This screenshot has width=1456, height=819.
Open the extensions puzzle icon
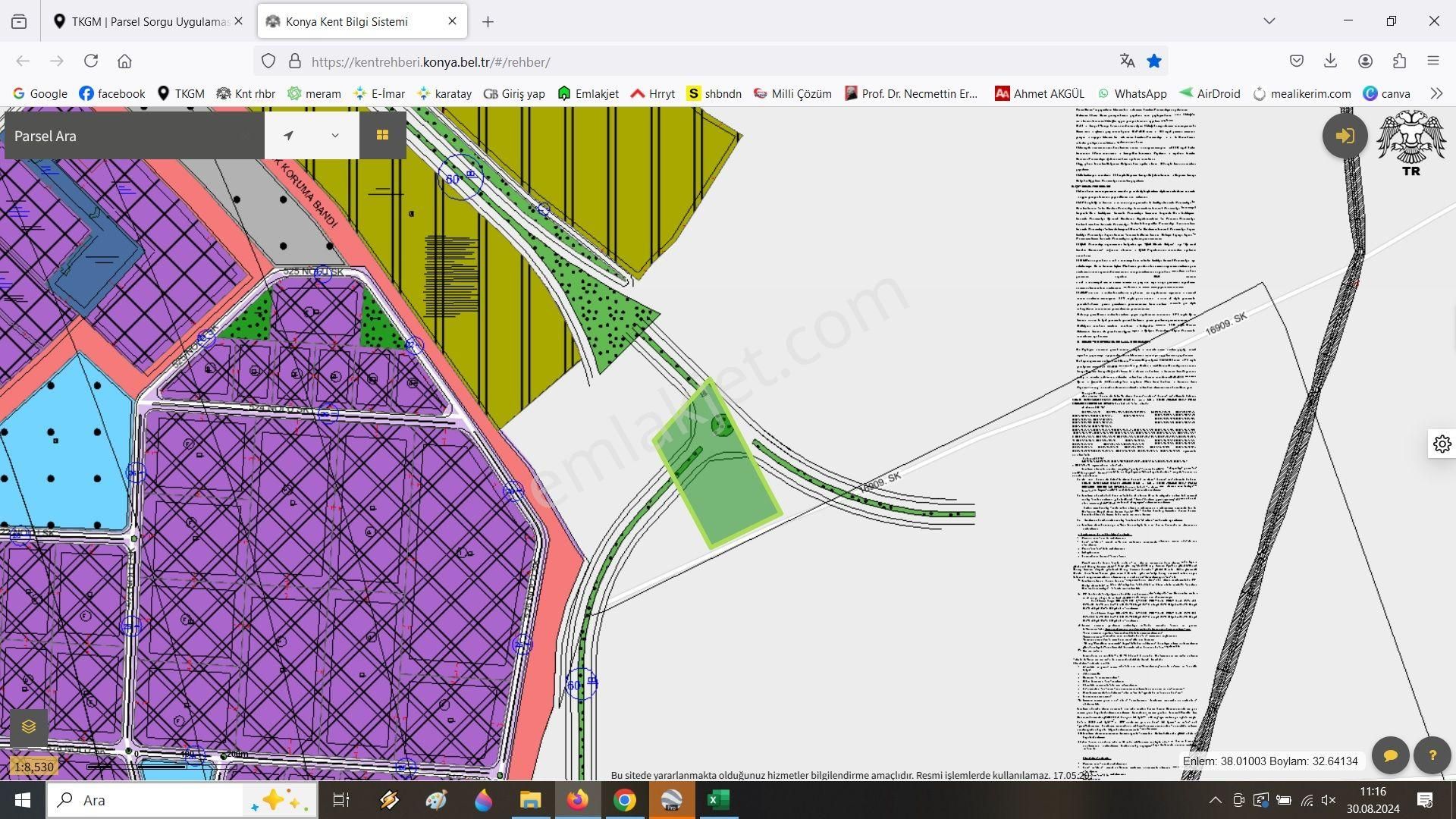point(1399,61)
